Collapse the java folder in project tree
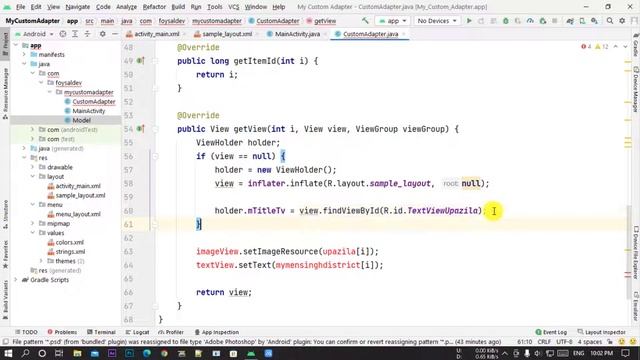 pyautogui.click(x=24, y=64)
